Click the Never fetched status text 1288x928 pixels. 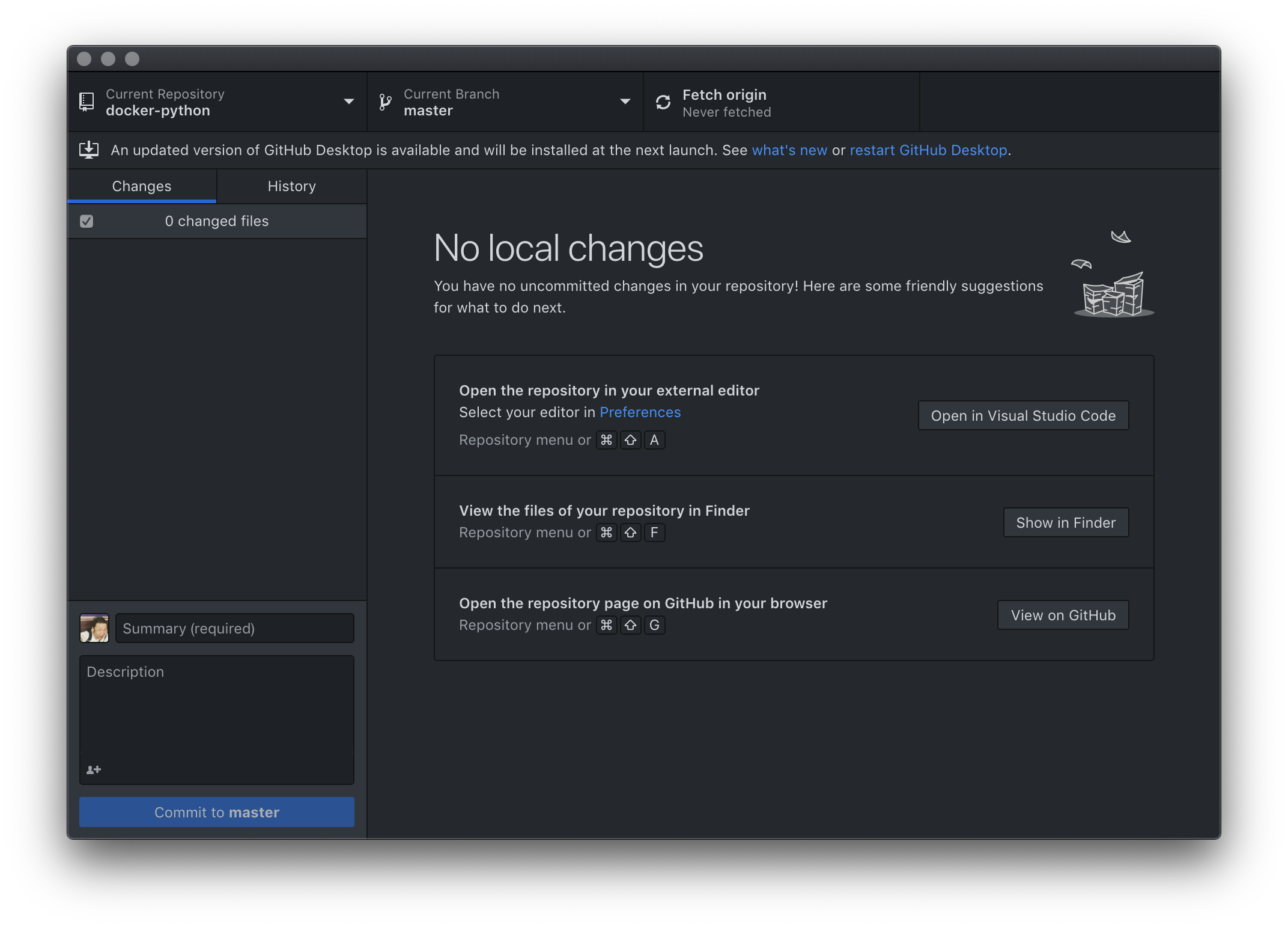[x=726, y=112]
